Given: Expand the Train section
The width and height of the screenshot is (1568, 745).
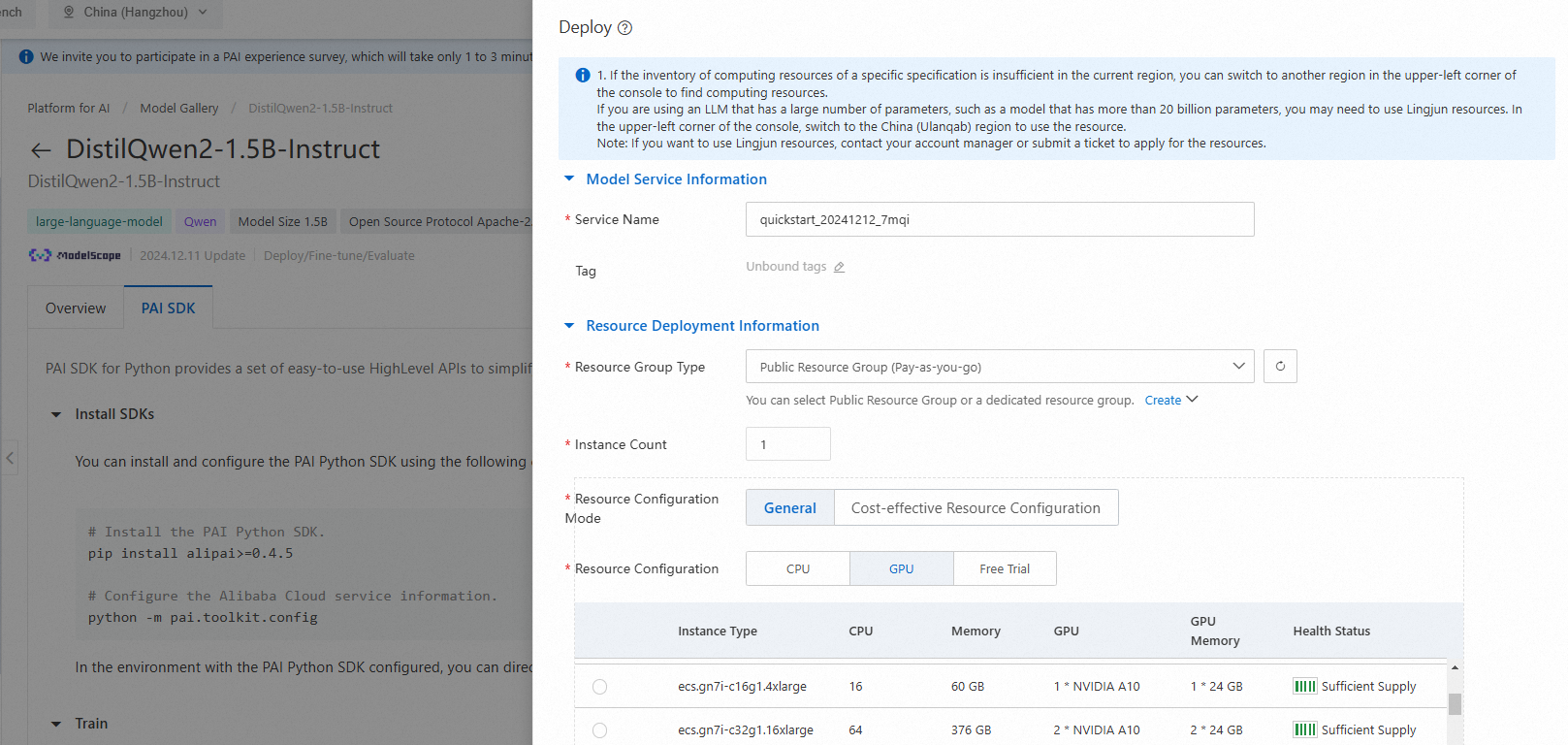Looking at the screenshot, I should point(56,724).
